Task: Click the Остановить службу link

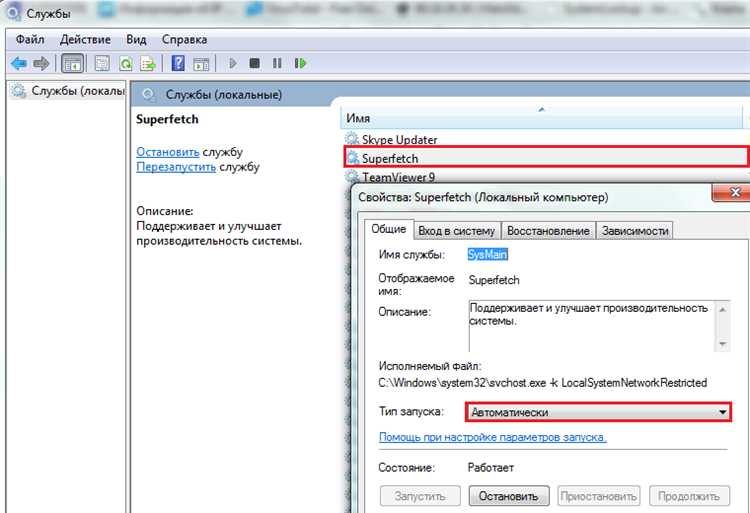Action: coord(168,152)
